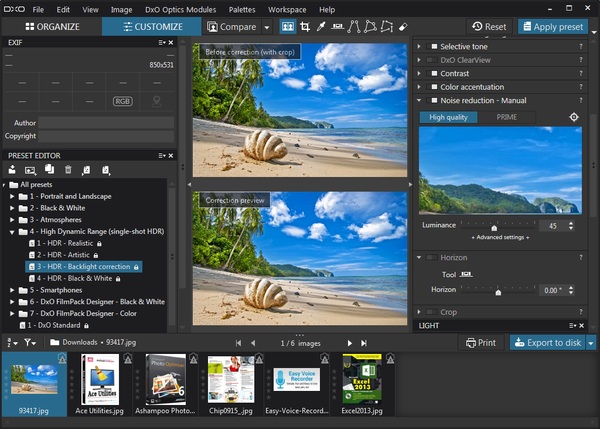Toggle the Selective tone correction
The width and height of the screenshot is (600, 429).
tap(434, 46)
